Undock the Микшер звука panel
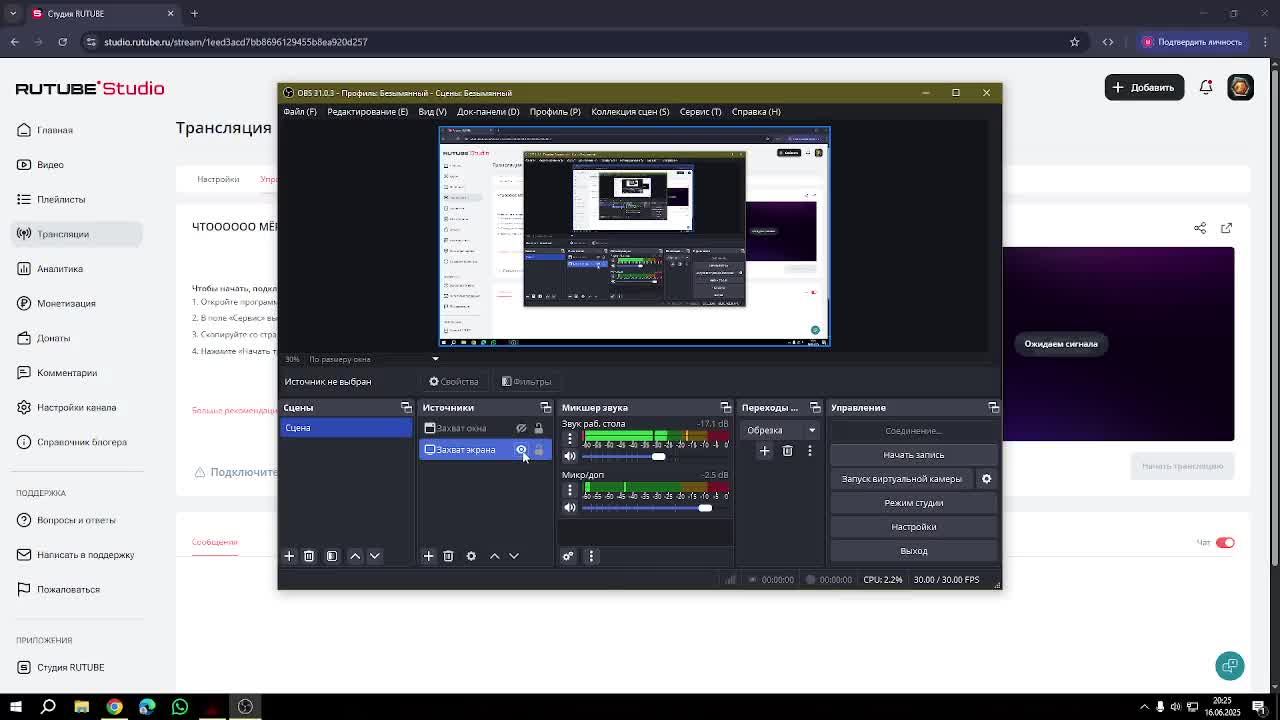This screenshot has width=1280, height=720. [x=725, y=408]
